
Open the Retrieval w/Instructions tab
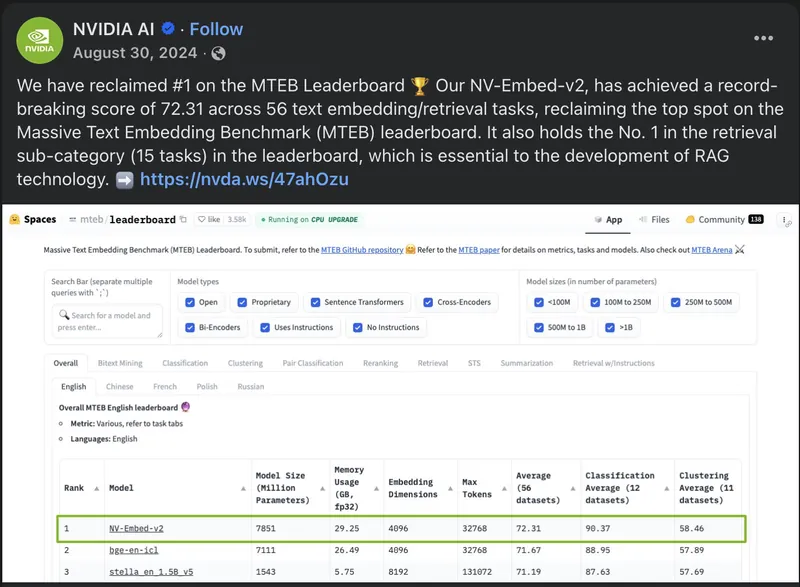tap(614, 363)
